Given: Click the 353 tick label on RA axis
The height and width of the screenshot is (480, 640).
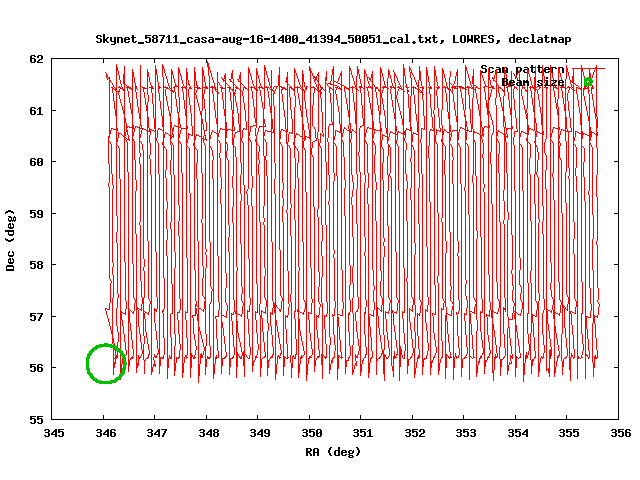Looking at the screenshot, I should click(466, 433).
